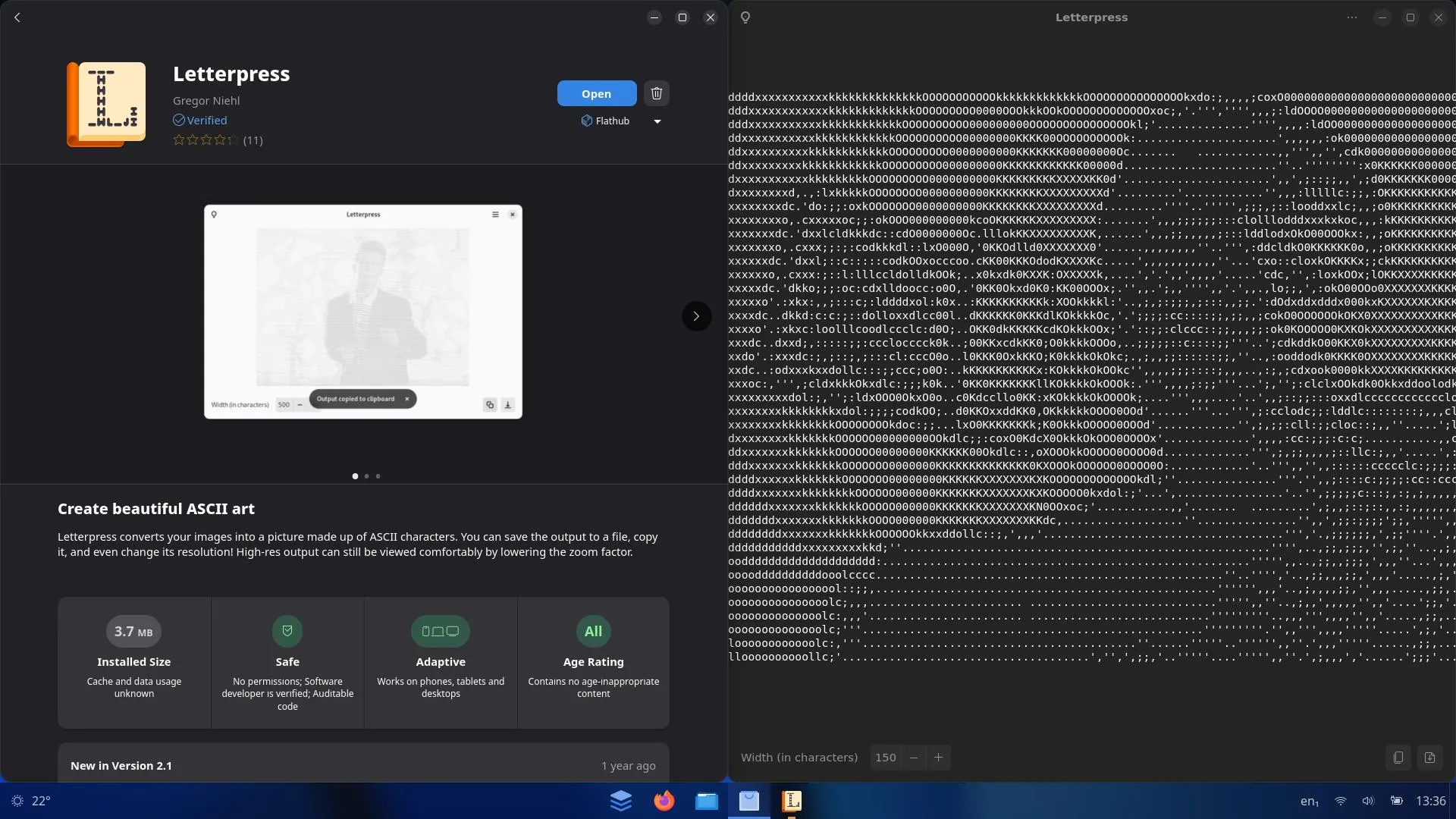Go back with the Software header arrow
Screen dimensions: 1456x819
point(17,17)
